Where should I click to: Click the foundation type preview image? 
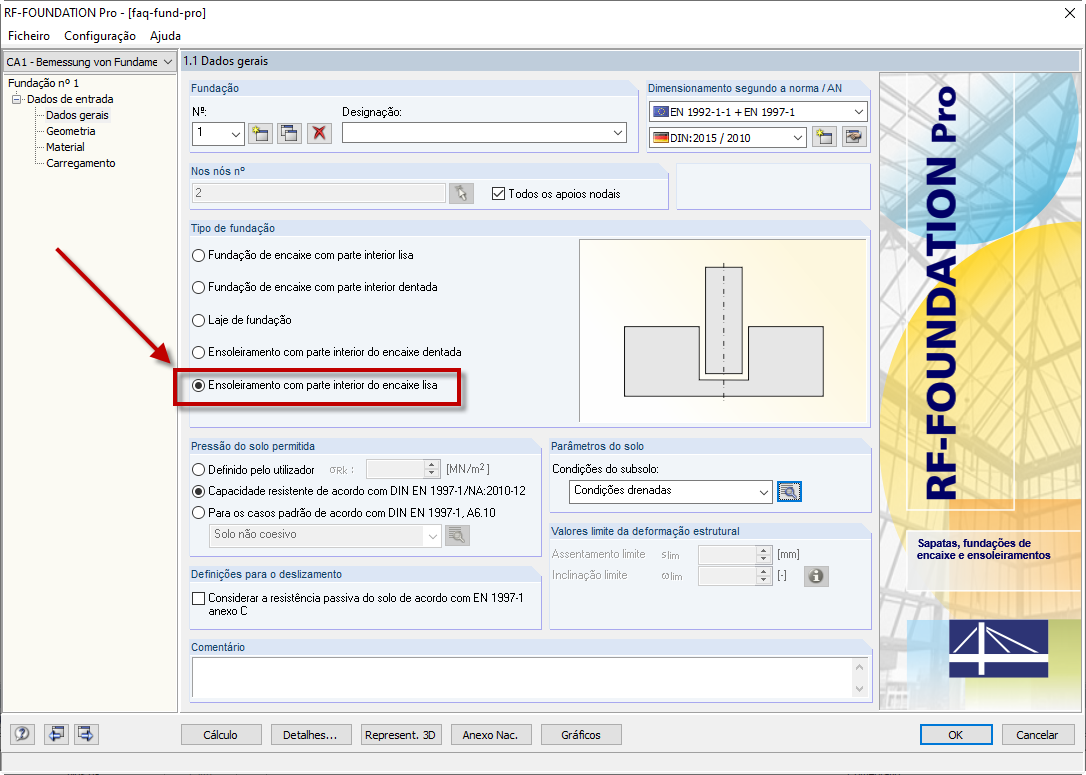tap(722, 330)
